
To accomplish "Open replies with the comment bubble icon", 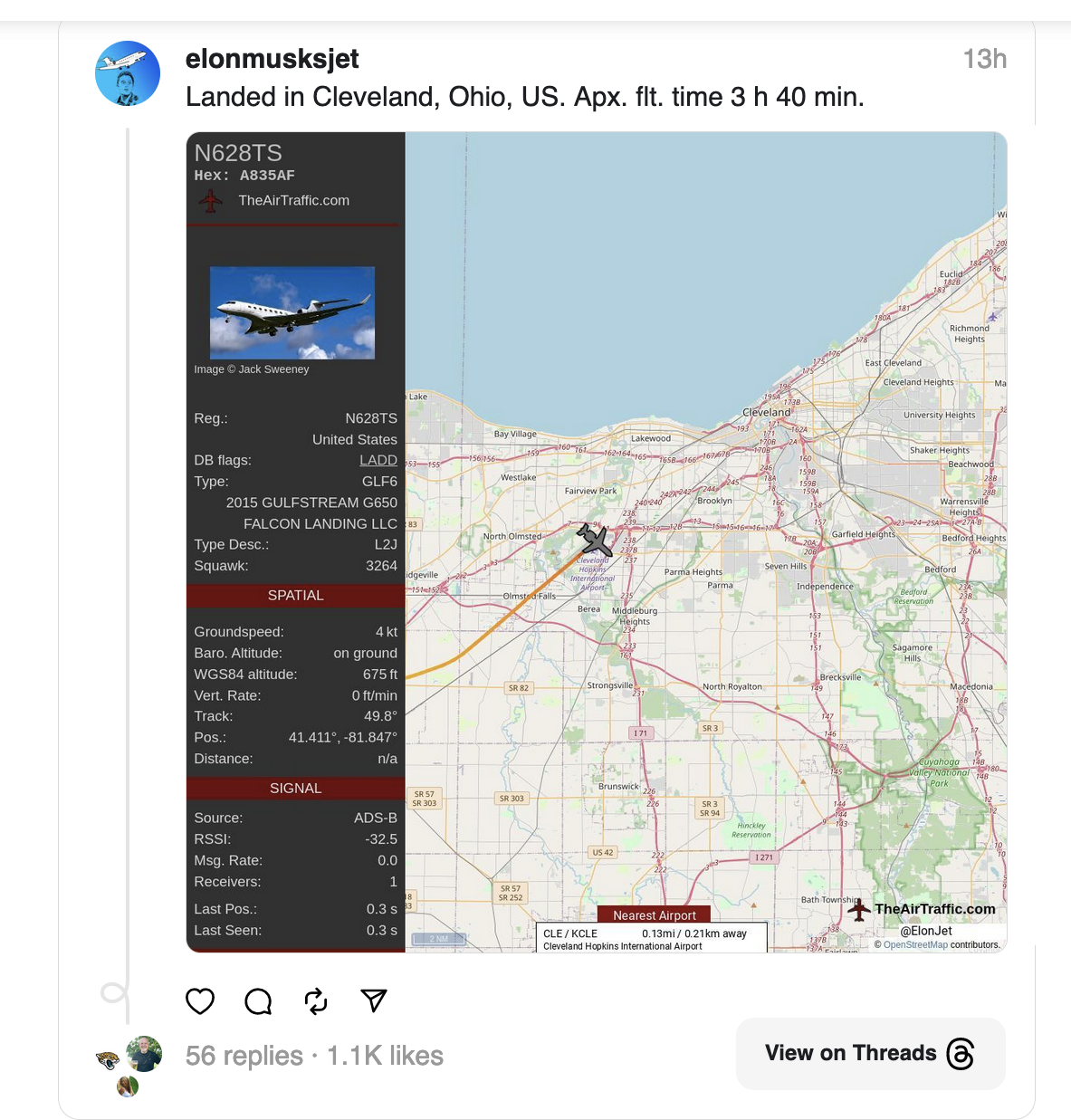I will pos(258,1001).
